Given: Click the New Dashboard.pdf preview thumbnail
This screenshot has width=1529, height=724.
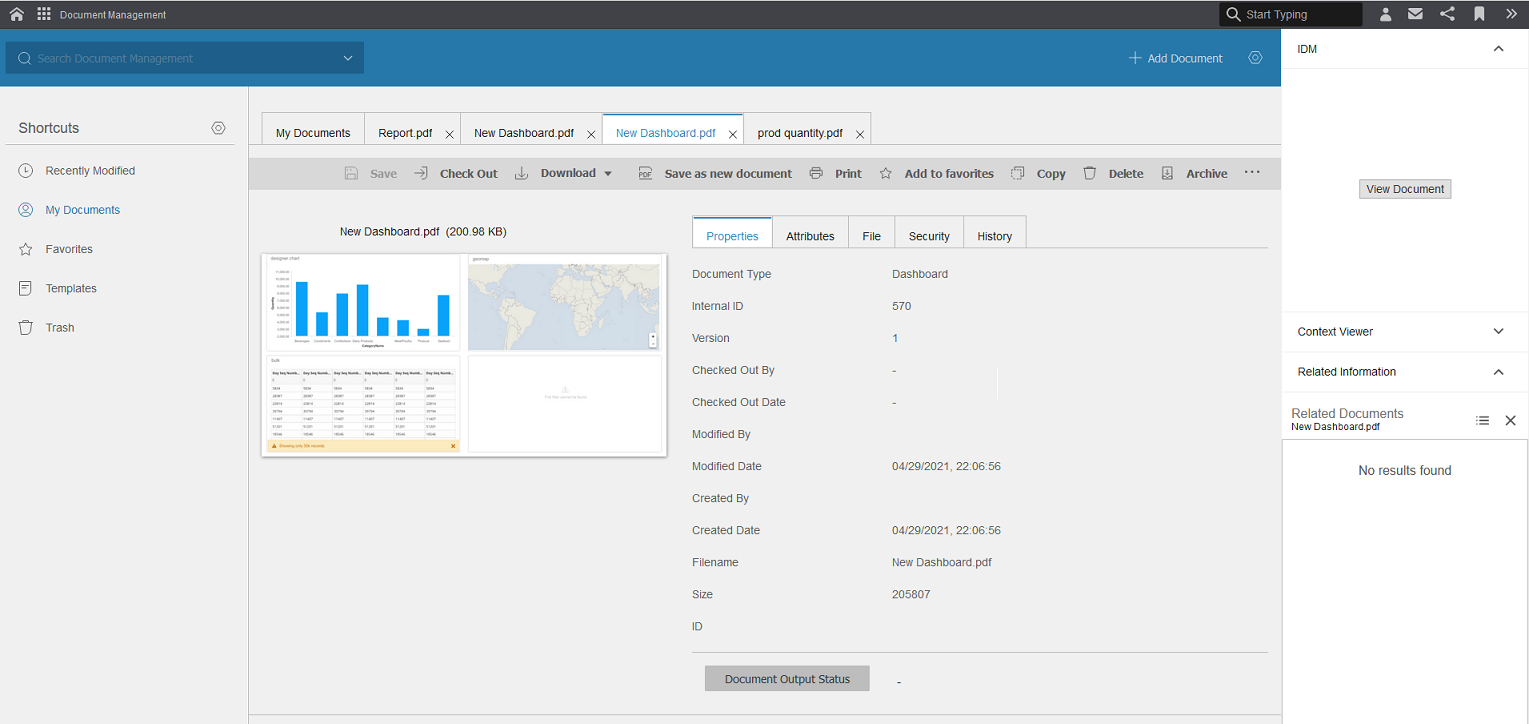Looking at the screenshot, I should coord(464,355).
